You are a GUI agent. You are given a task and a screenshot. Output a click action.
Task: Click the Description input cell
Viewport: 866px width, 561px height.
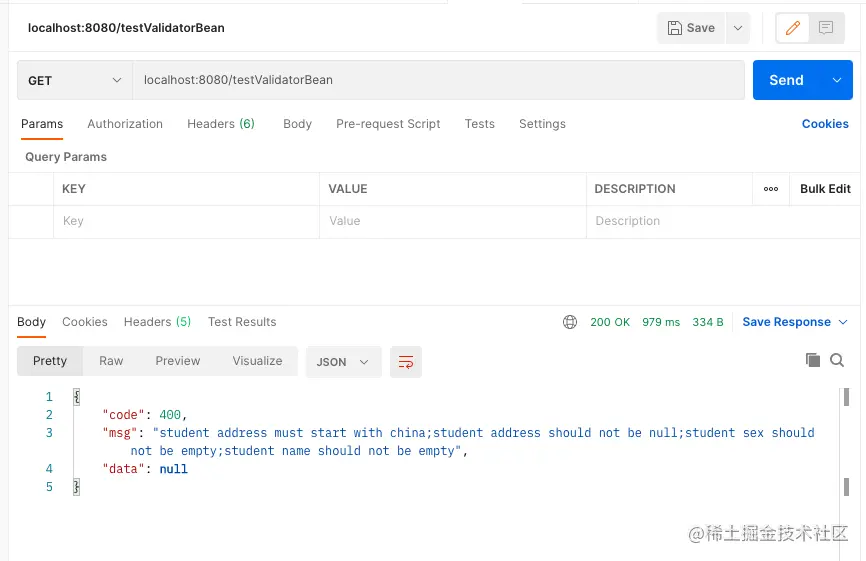(723, 221)
